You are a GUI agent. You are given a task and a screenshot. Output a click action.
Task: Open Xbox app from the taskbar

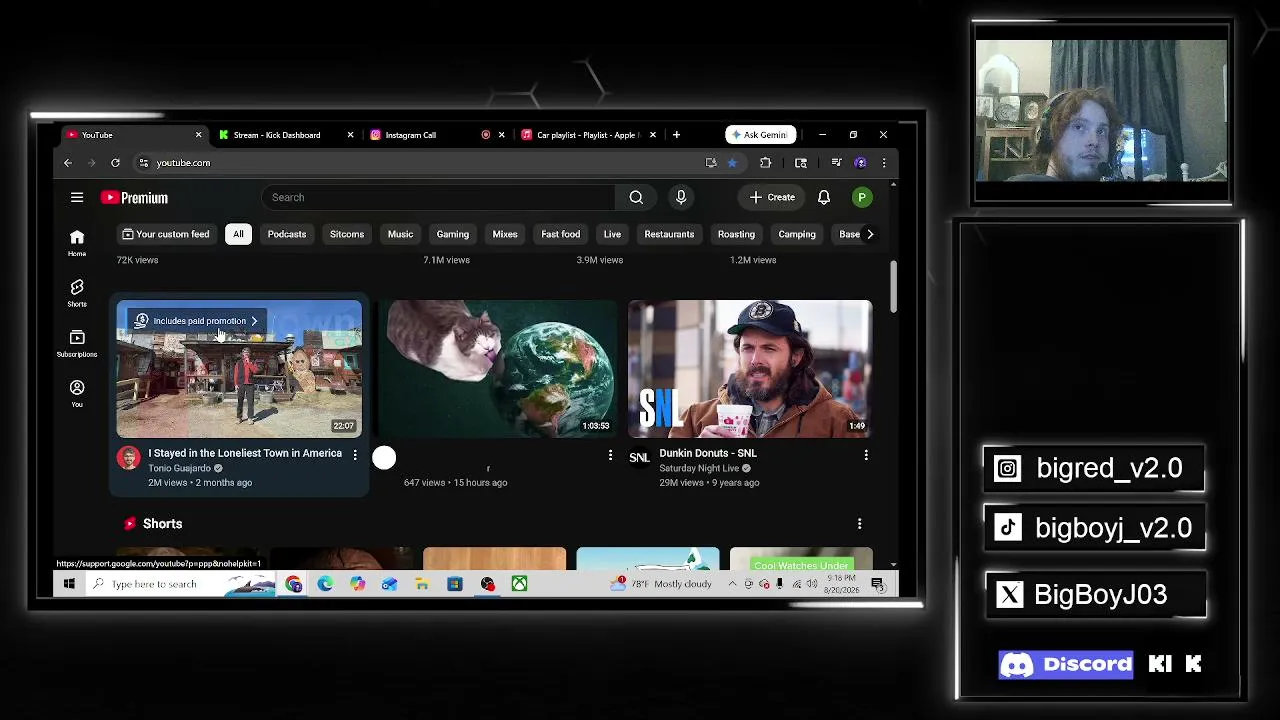pos(519,584)
